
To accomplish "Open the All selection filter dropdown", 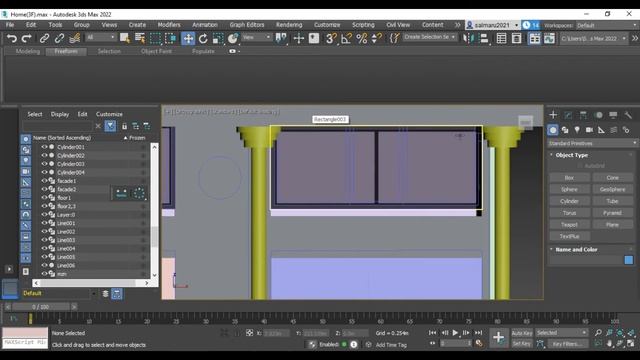I will (101, 38).
